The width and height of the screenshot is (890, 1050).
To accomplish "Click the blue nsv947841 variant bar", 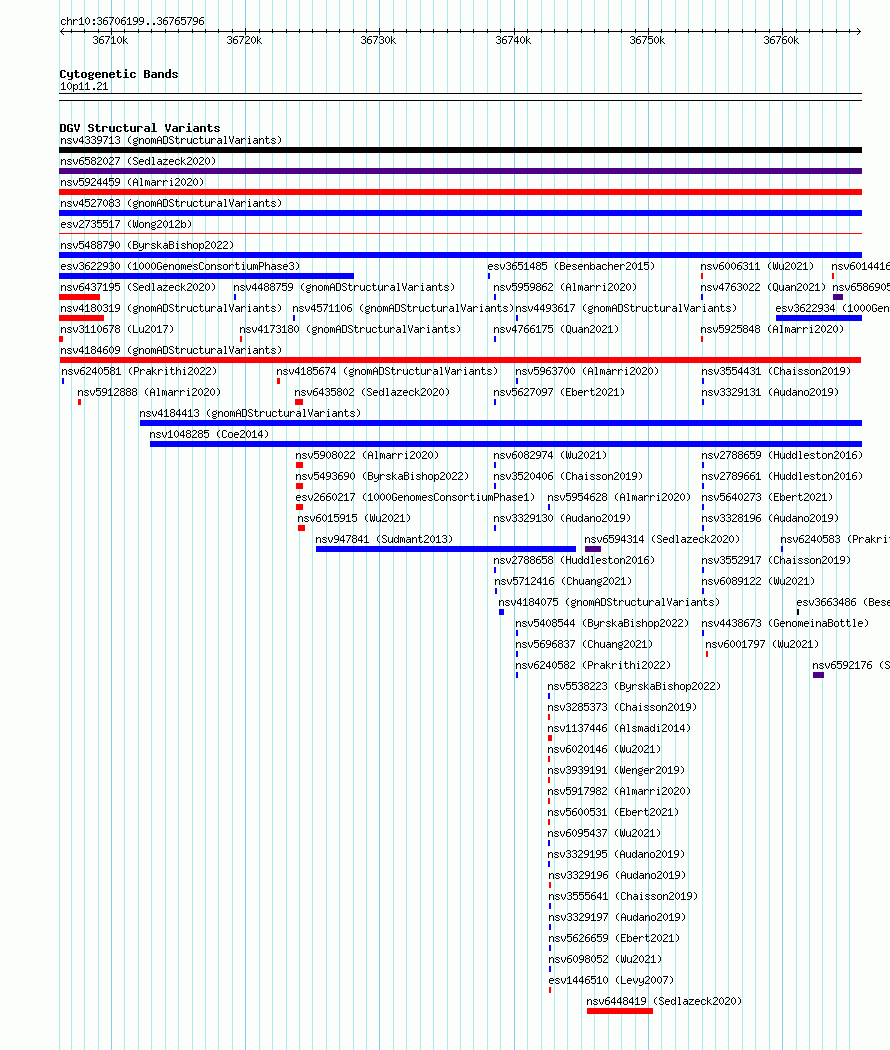I will [x=445, y=549].
